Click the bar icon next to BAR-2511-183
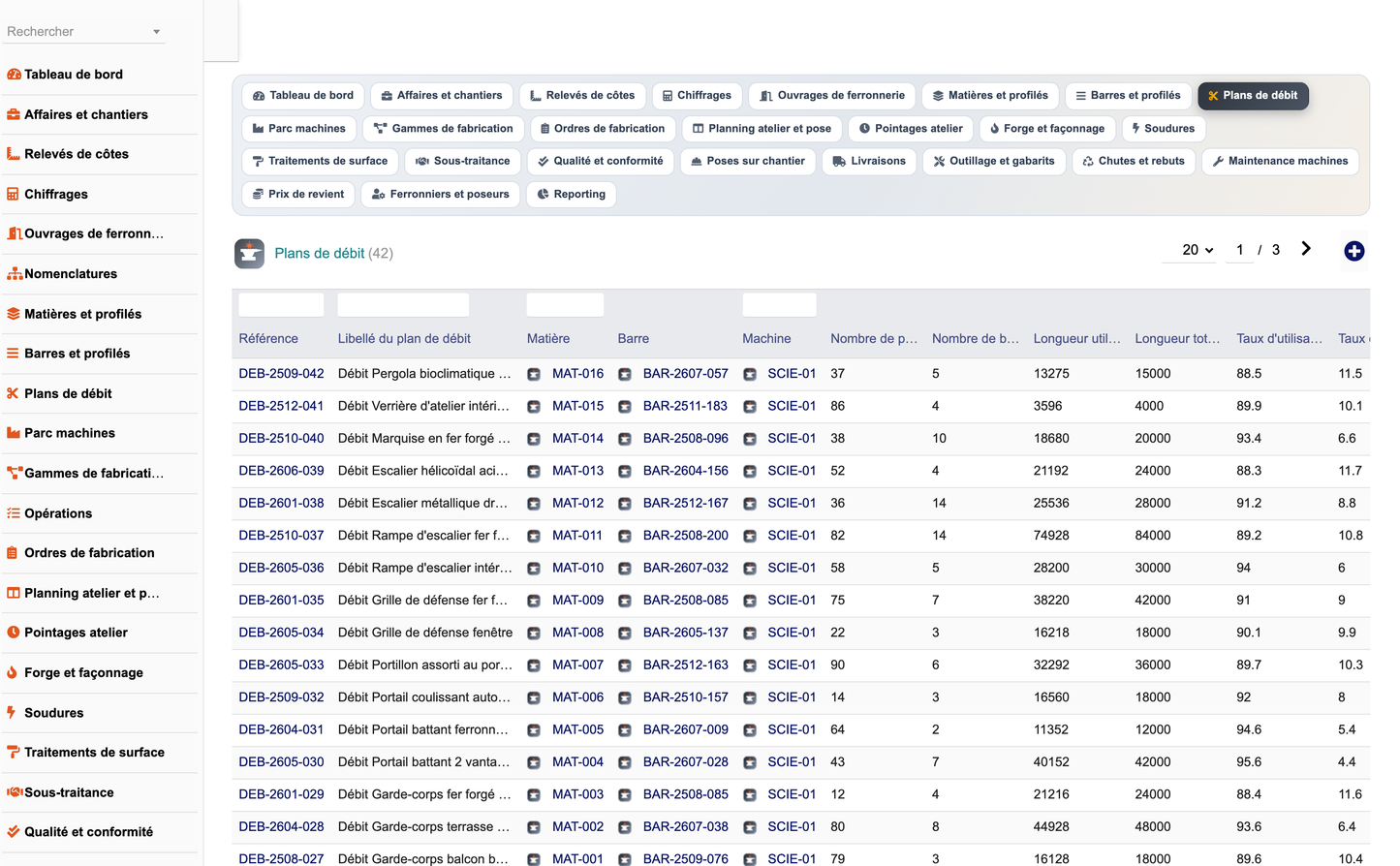1400x866 pixels. click(x=625, y=407)
